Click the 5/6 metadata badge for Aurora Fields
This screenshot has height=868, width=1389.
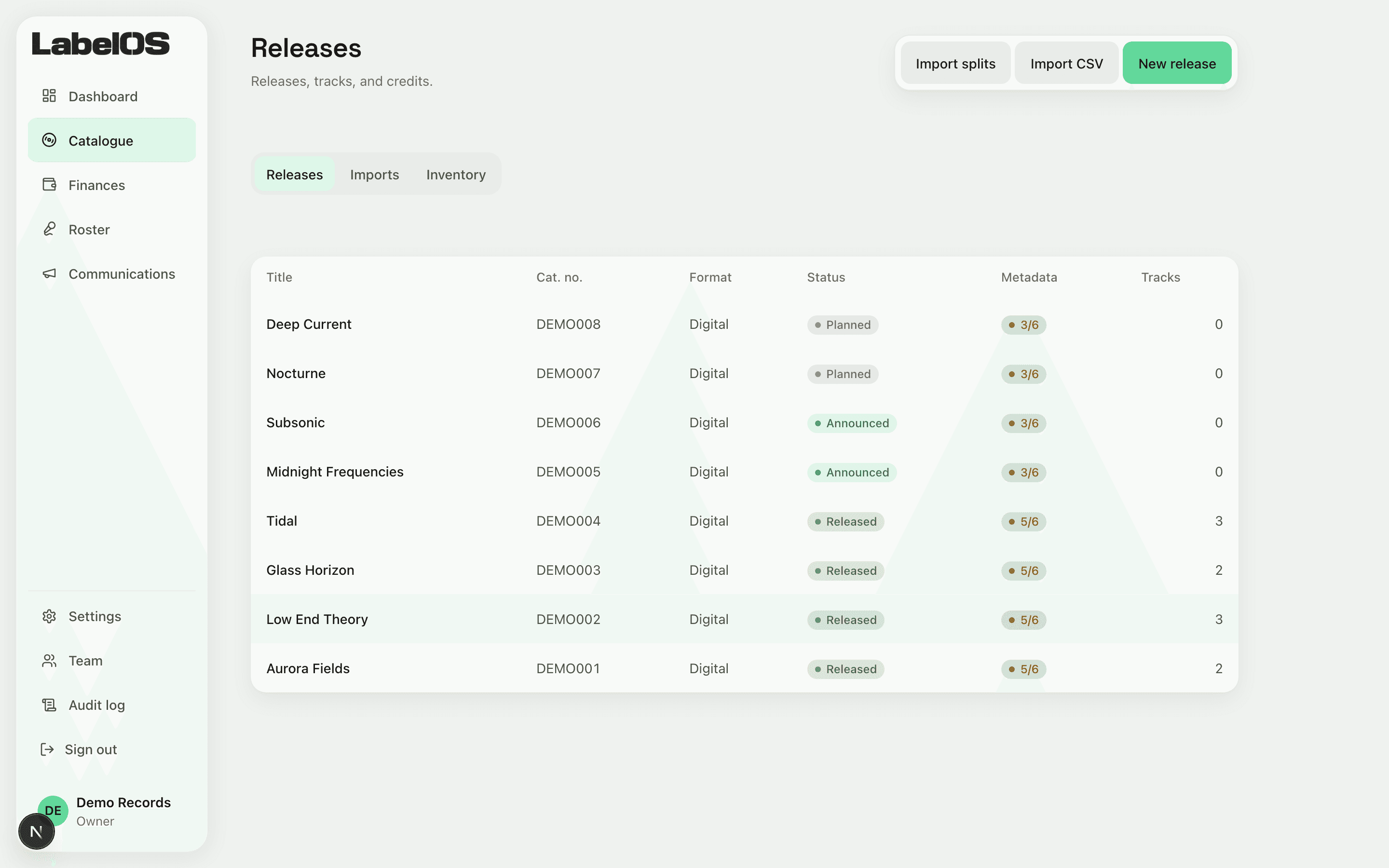[1023, 669]
